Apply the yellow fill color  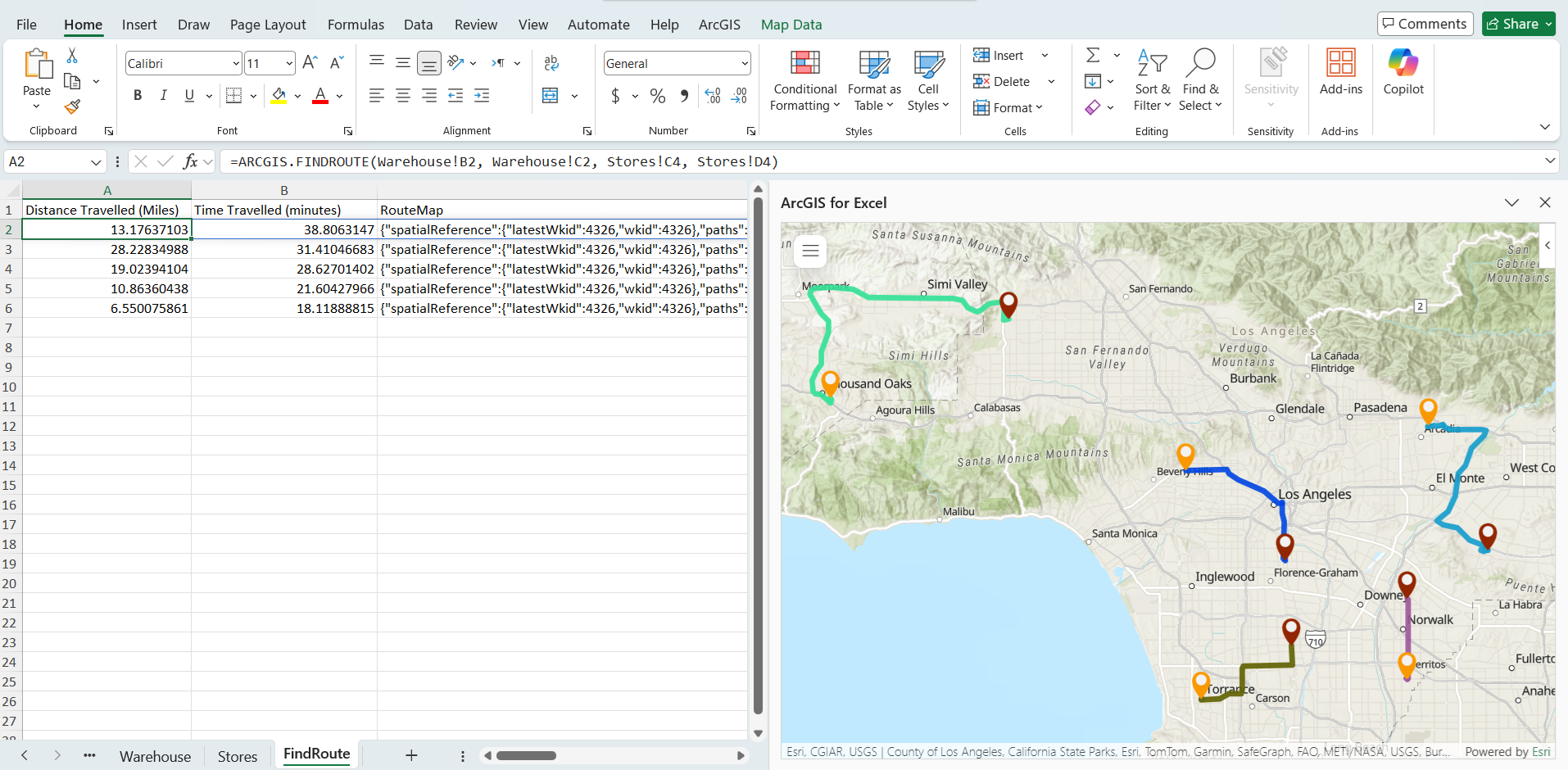pos(279,96)
